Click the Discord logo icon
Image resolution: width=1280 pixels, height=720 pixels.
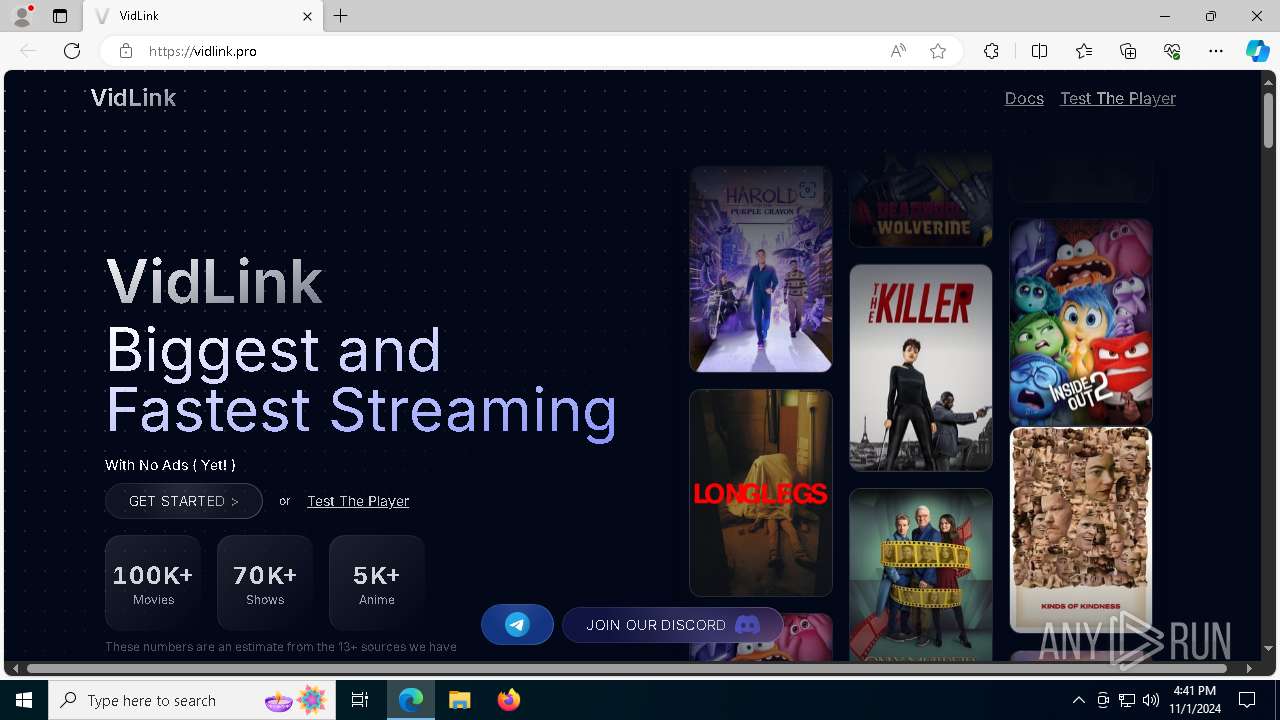747,625
